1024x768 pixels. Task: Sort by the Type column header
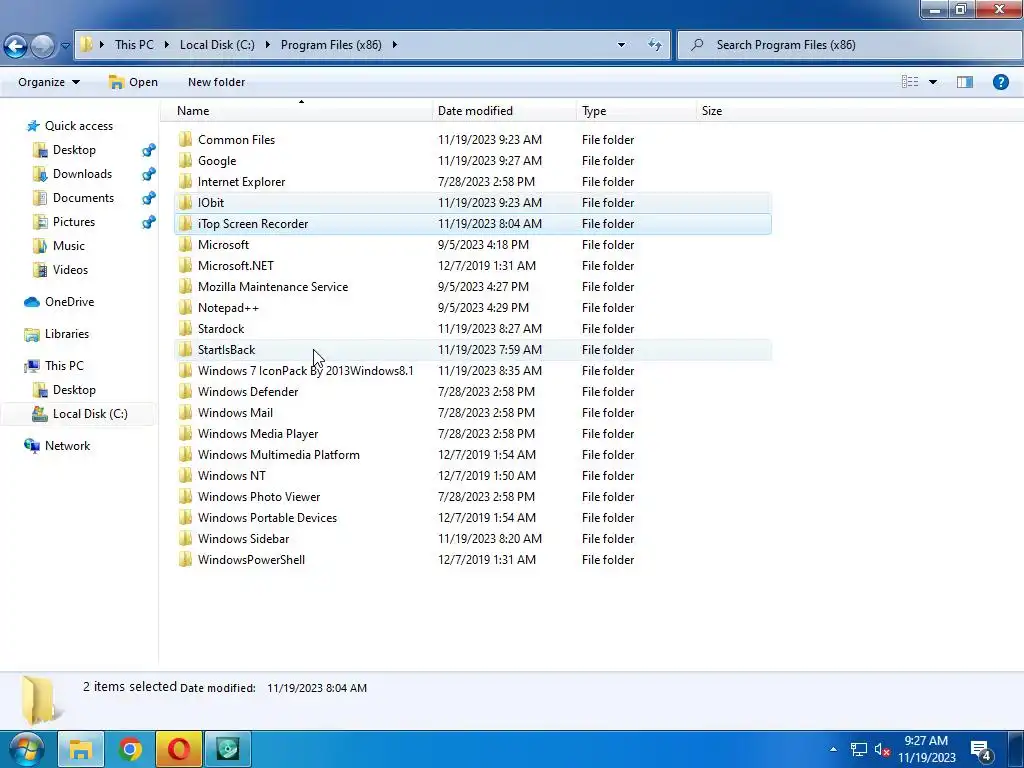594,111
